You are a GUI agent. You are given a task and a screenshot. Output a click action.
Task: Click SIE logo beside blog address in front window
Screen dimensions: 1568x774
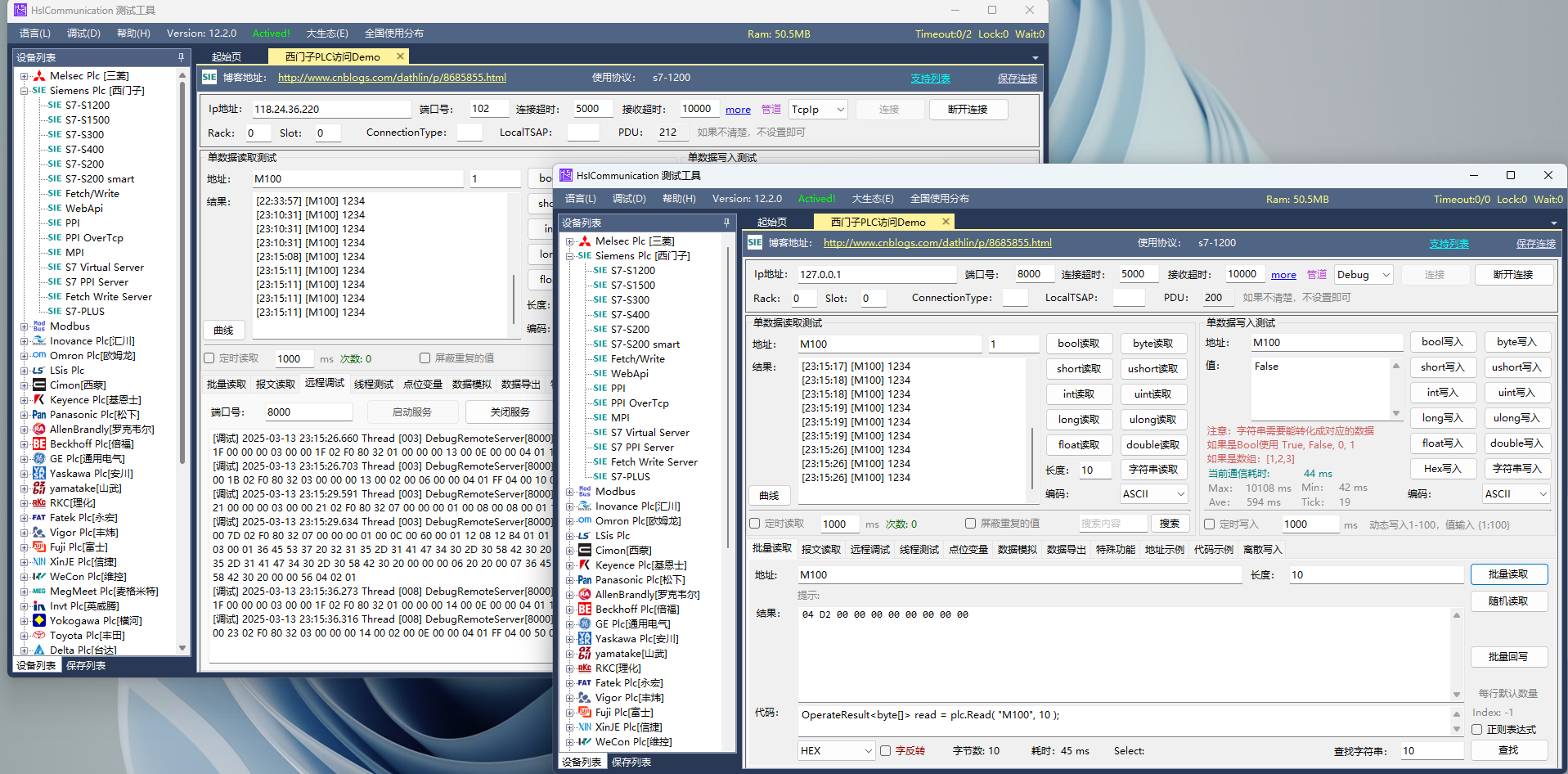(755, 243)
